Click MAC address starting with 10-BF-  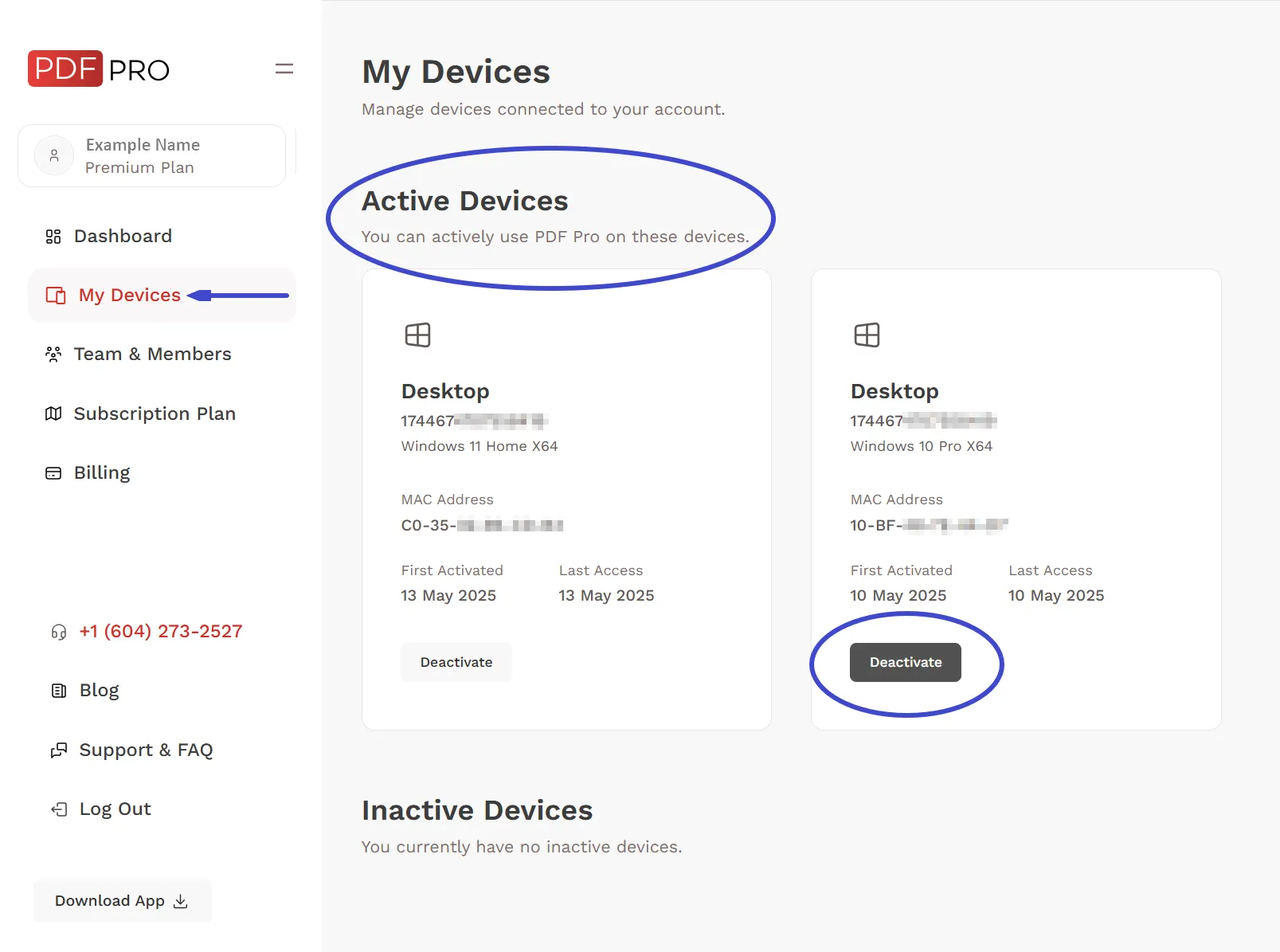tap(929, 526)
